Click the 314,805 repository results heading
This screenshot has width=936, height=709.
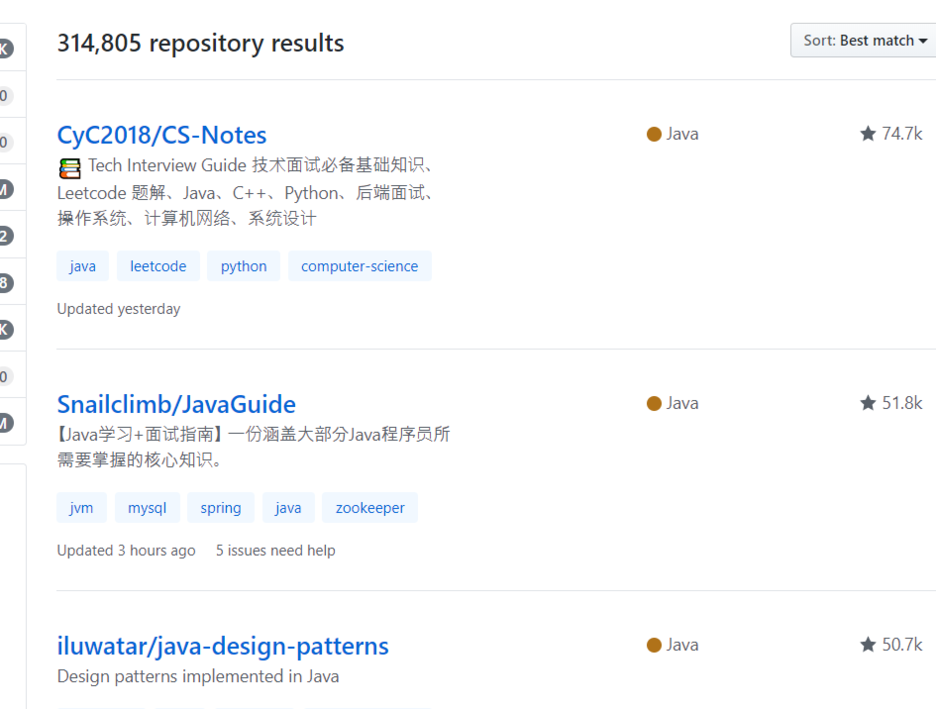click(201, 44)
